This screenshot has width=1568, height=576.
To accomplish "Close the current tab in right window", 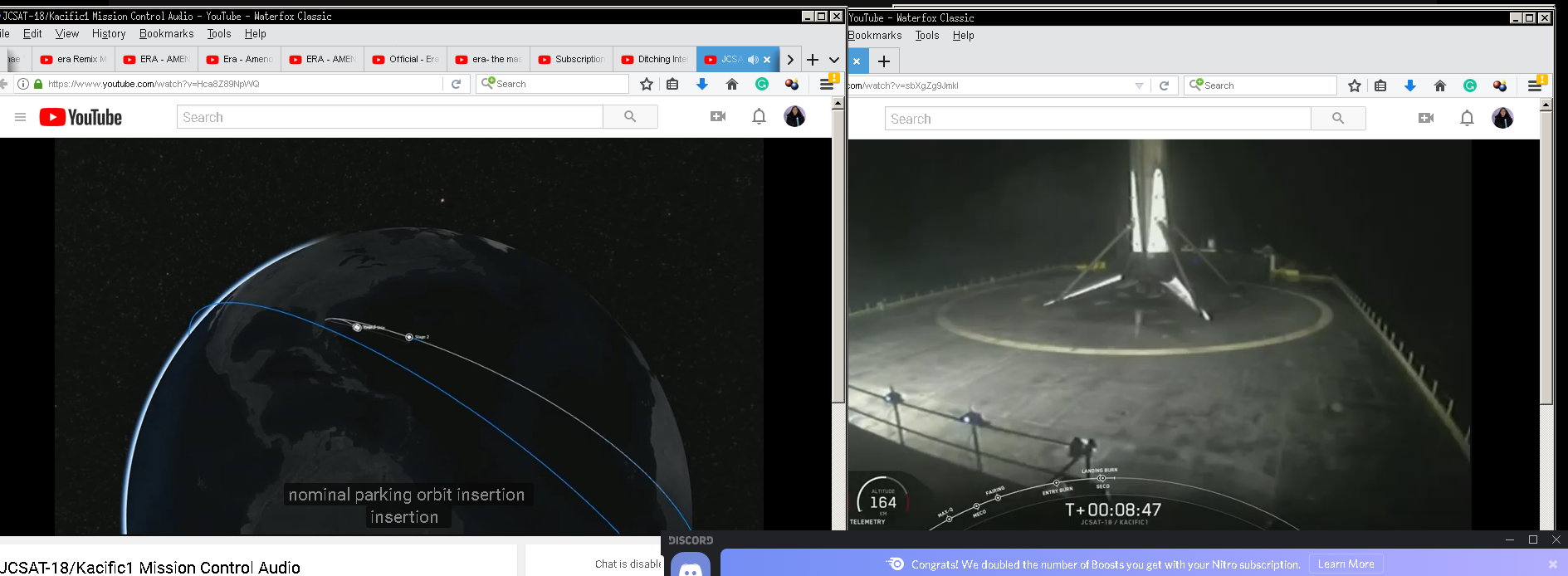I will pyautogui.click(x=857, y=61).
